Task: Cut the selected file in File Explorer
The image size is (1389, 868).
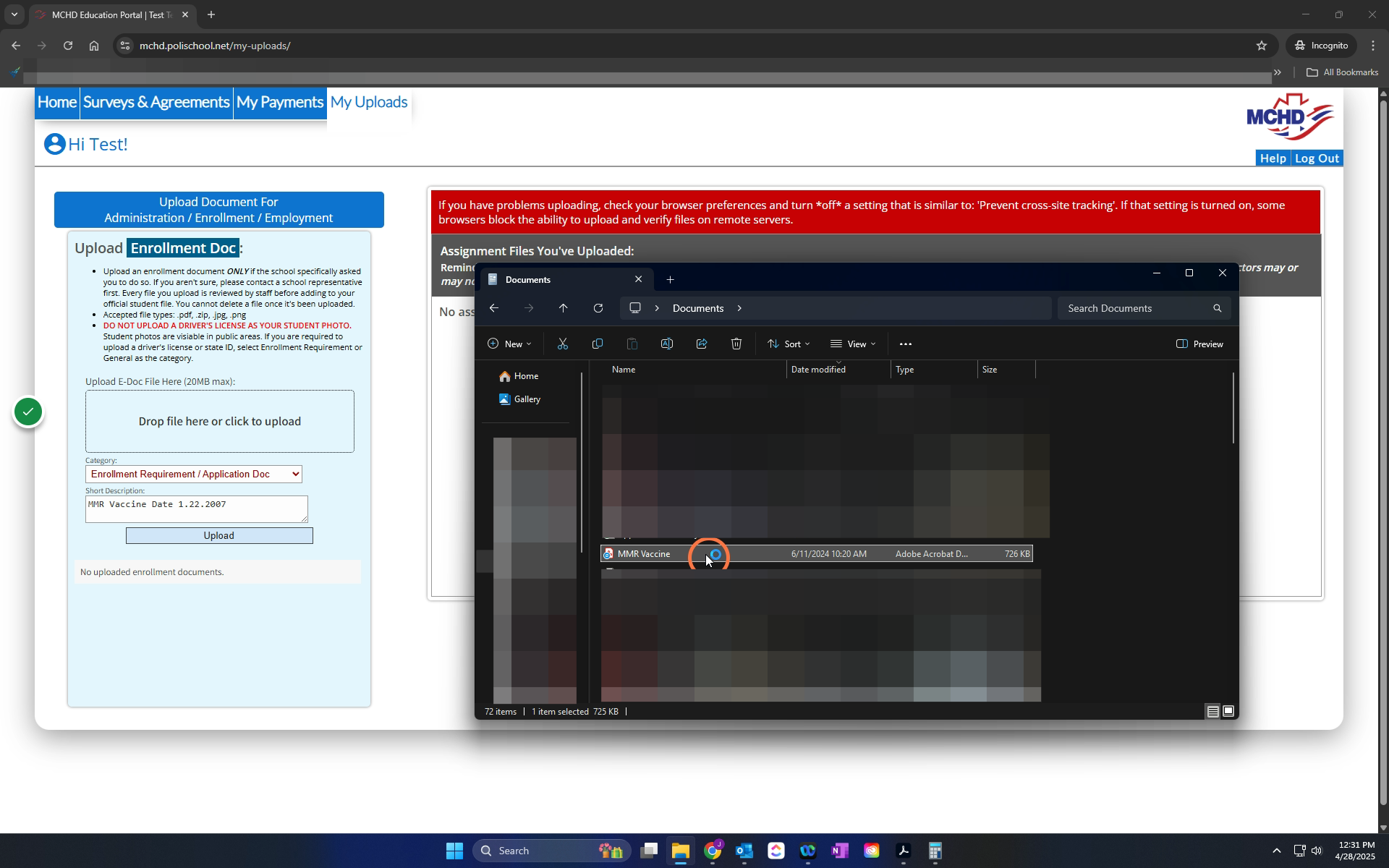Action: coord(563,344)
